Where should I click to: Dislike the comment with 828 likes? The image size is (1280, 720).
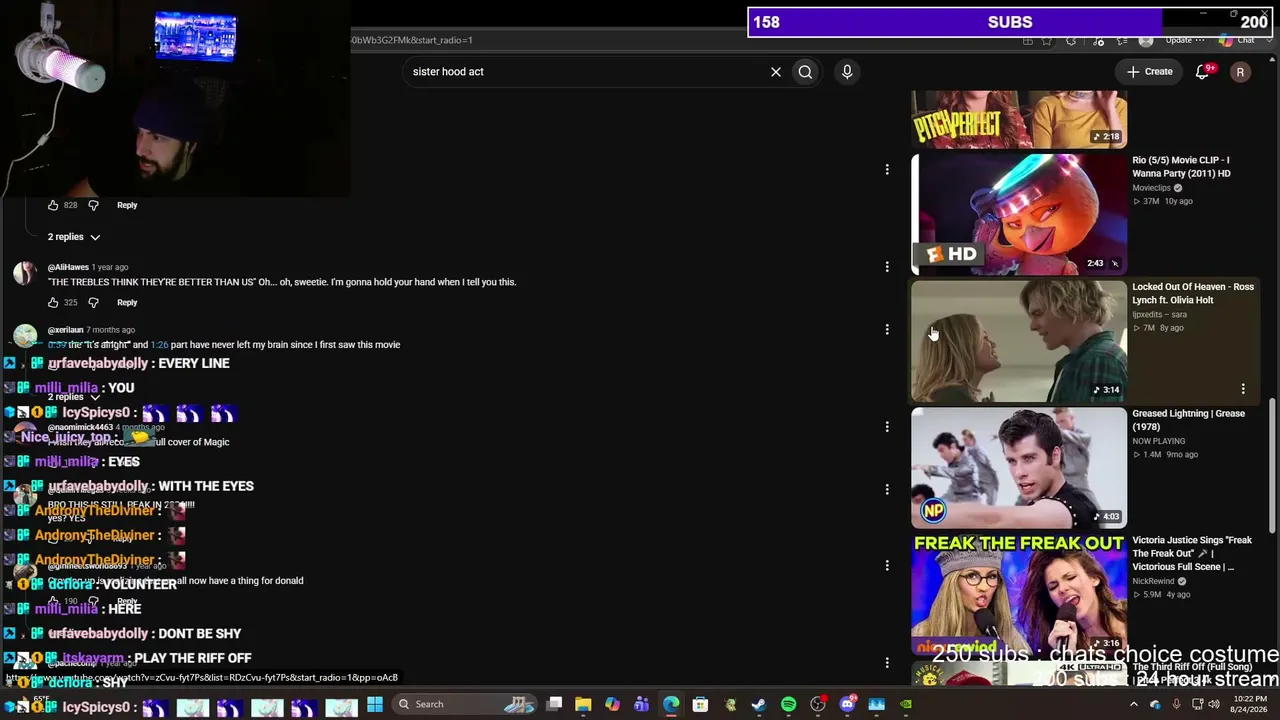(93, 205)
